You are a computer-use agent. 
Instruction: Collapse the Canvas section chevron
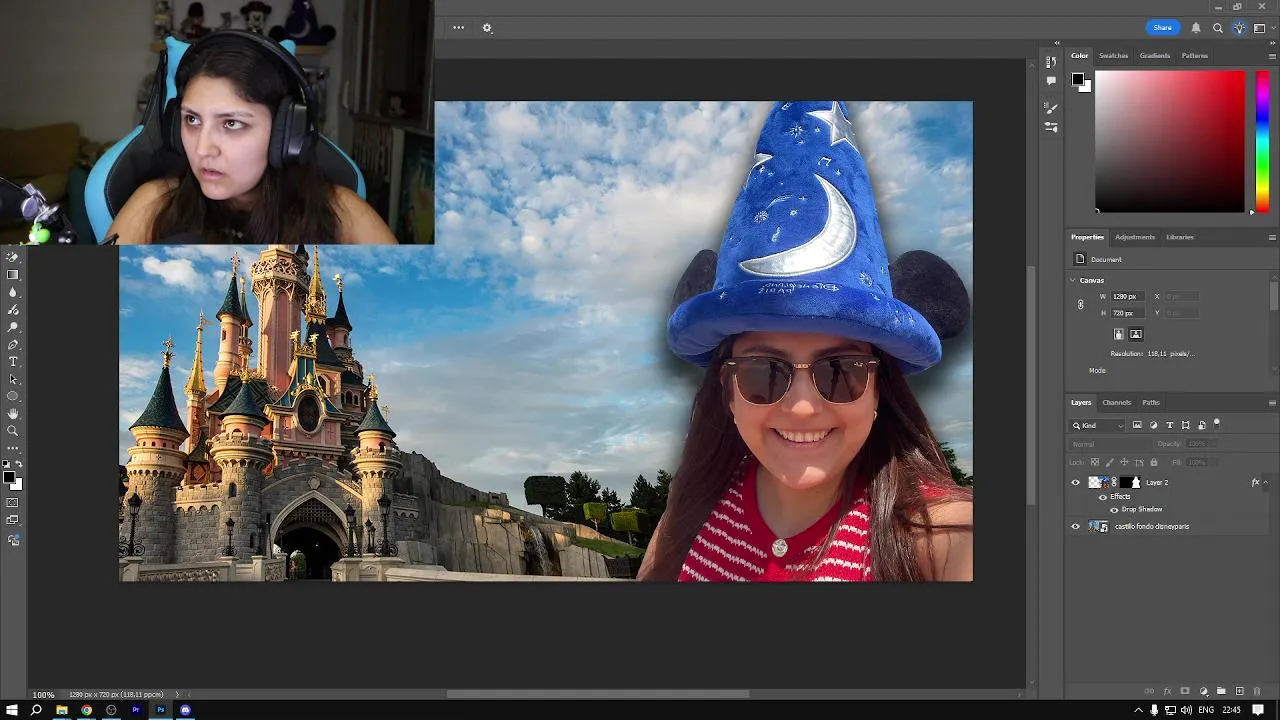1072,280
